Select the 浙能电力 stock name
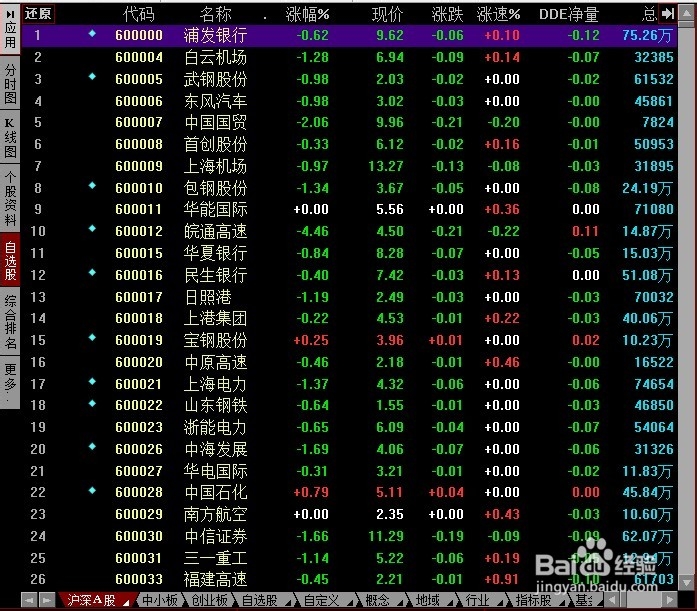This screenshot has height=611, width=697. [x=216, y=427]
